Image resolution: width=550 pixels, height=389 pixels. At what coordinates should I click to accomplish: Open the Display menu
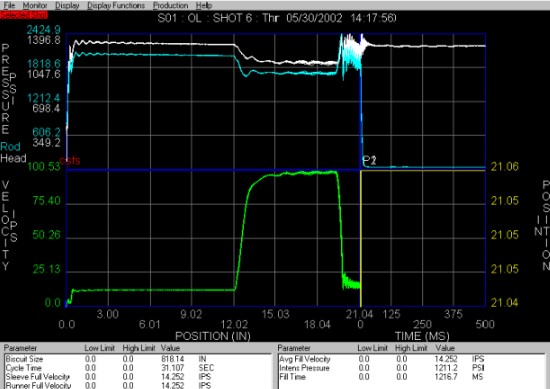pos(67,5)
